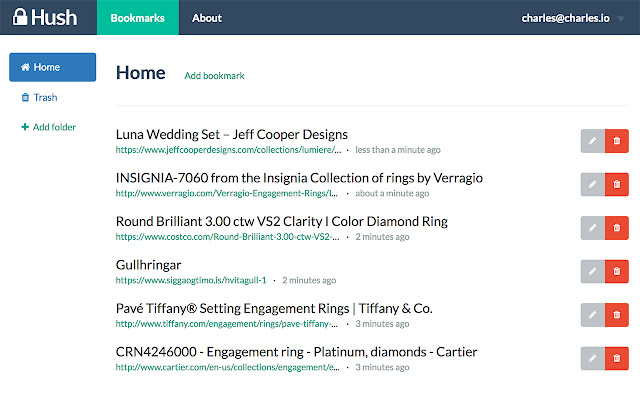Screen dimensions: 640x400
Task: Open the Luna Wedding Set title link
Action: click(232, 134)
